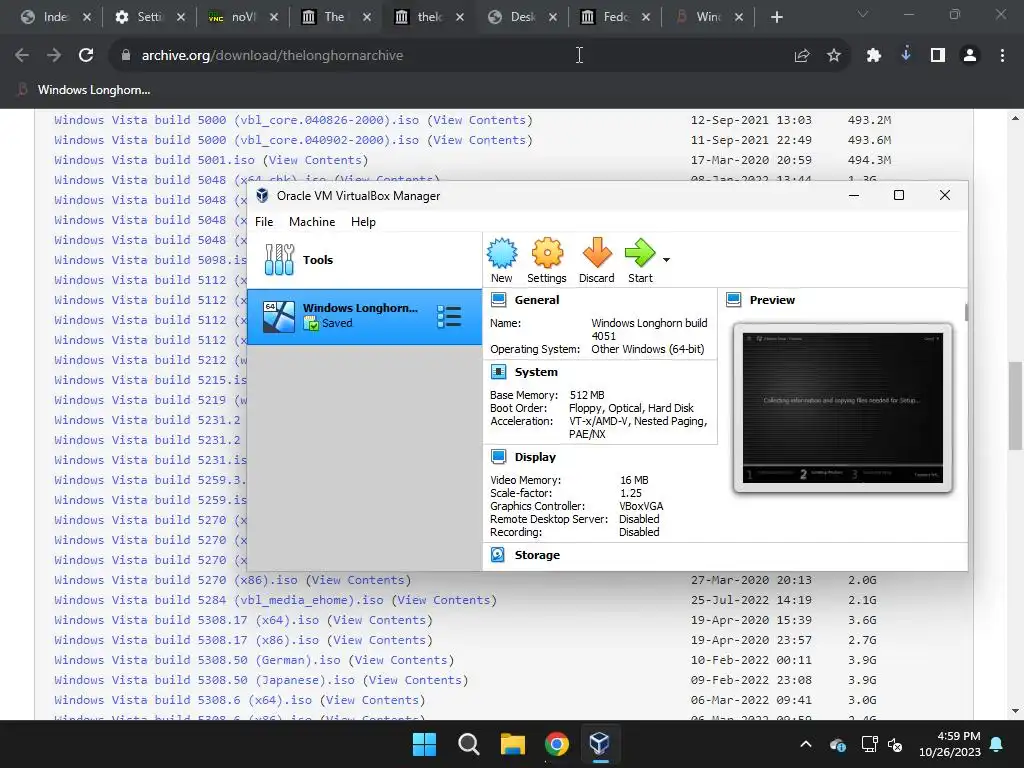
Task: Go back in the browser
Action: pyautogui.click(x=22, y=56)
